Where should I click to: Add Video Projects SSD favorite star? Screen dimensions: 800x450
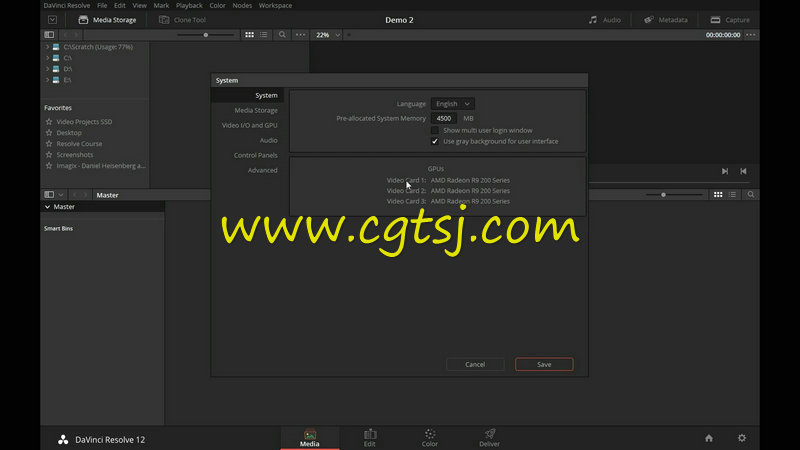49,121
